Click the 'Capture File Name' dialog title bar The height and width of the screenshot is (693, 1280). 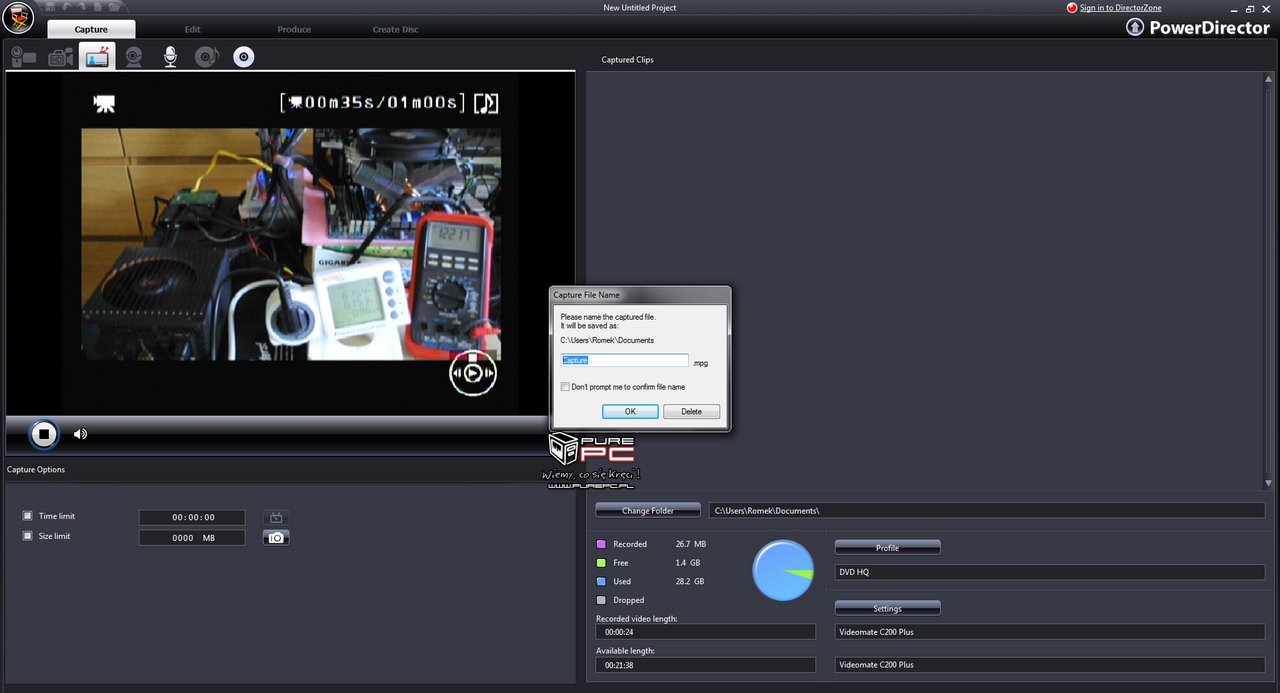point(640,295)
